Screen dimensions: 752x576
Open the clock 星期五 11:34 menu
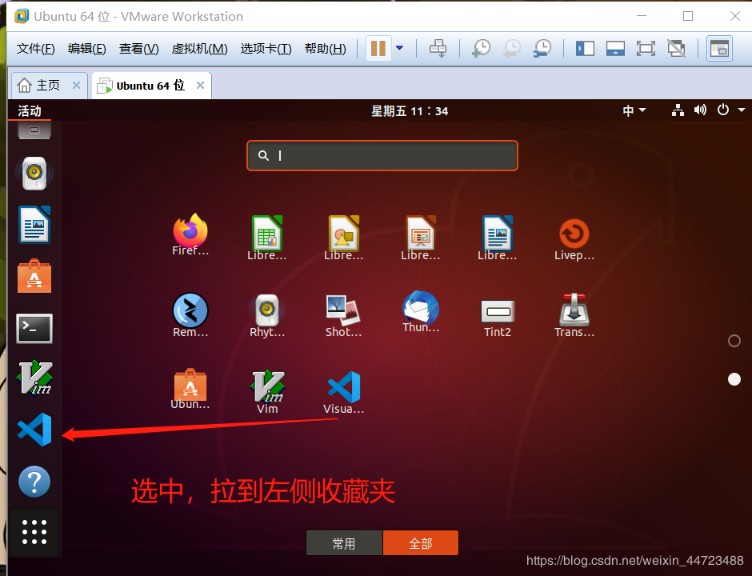pyautogui.click(x=410, y=111)
